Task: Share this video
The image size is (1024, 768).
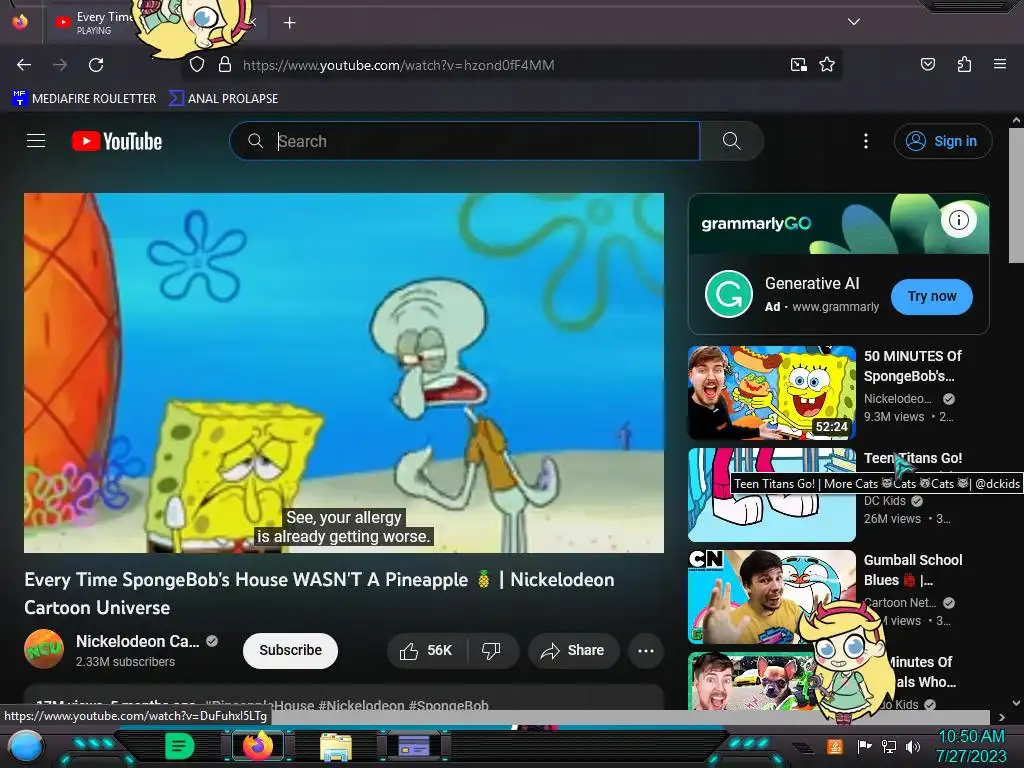Action: (x=573, y=650)
